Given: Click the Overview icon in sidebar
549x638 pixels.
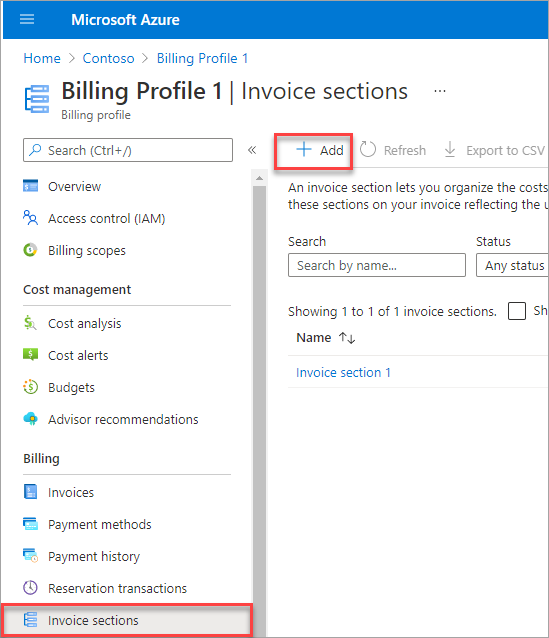Looking at the screenshot, I should [x=31, y=186].
